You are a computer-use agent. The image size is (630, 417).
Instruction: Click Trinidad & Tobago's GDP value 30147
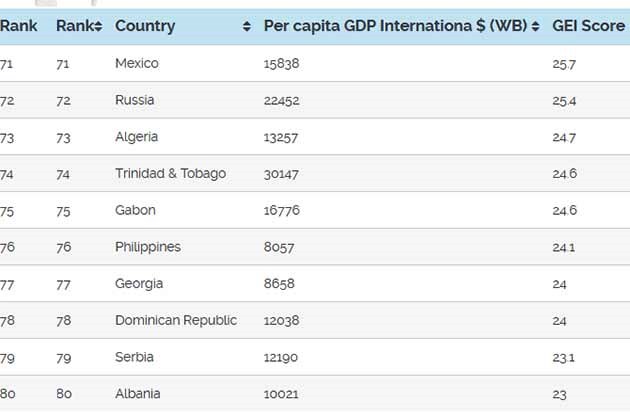281,174
